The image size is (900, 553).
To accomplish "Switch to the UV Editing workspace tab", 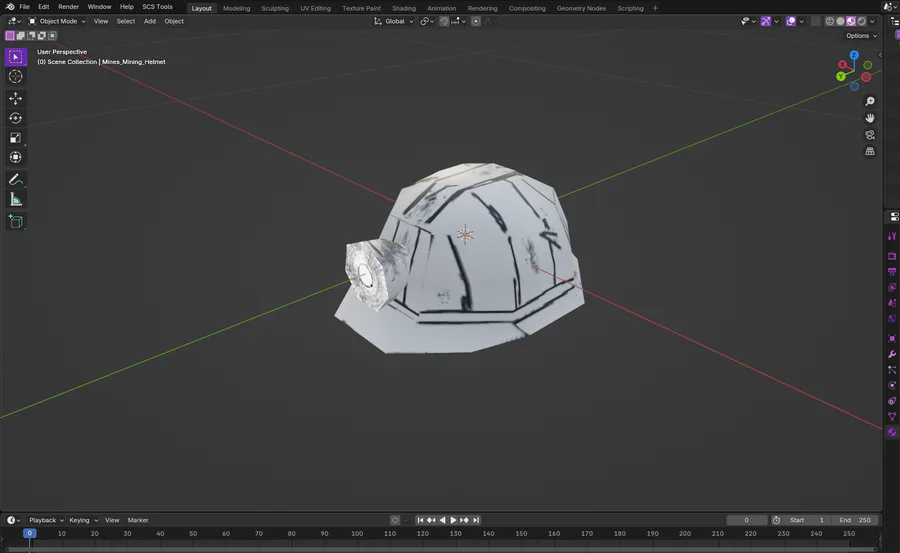I will [315, 8].
